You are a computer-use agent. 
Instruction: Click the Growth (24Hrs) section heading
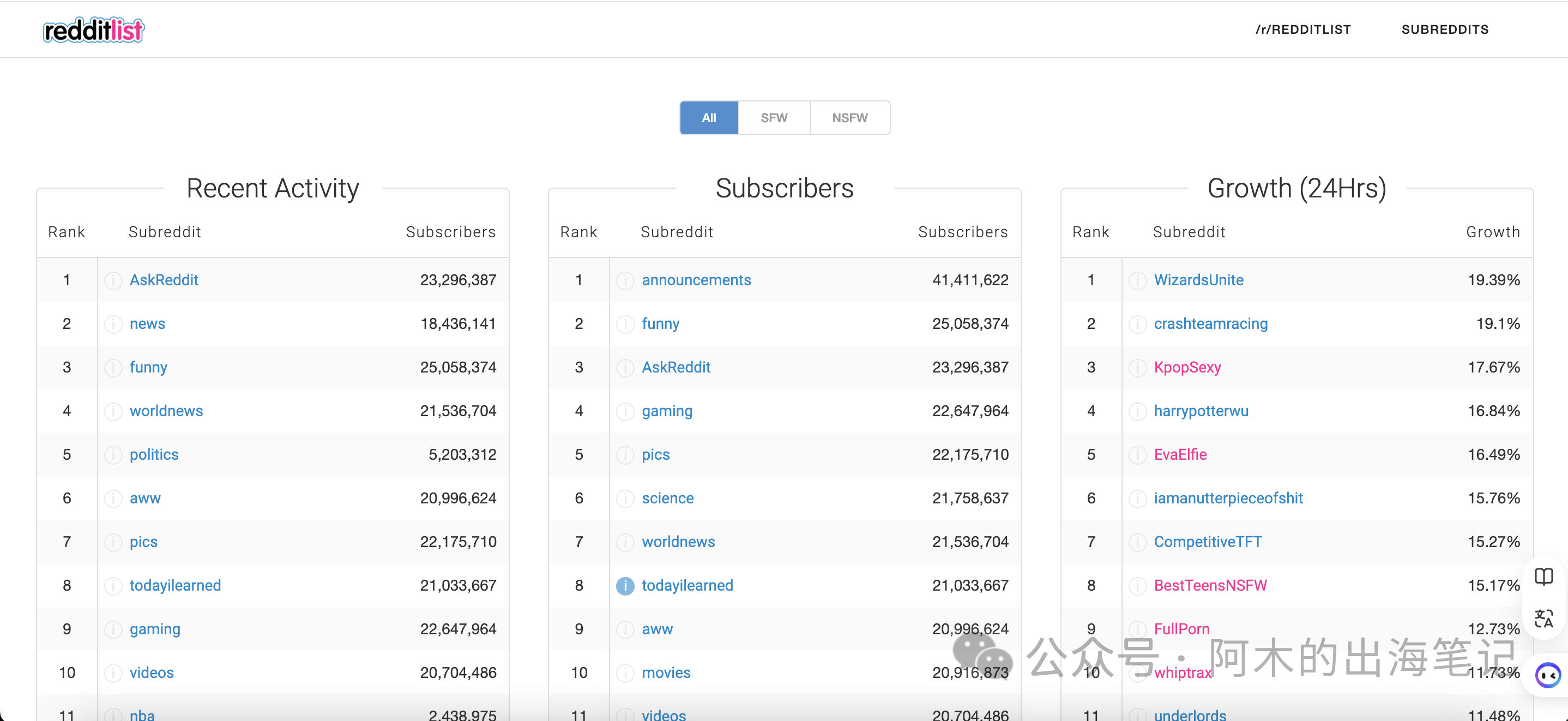1296,188
